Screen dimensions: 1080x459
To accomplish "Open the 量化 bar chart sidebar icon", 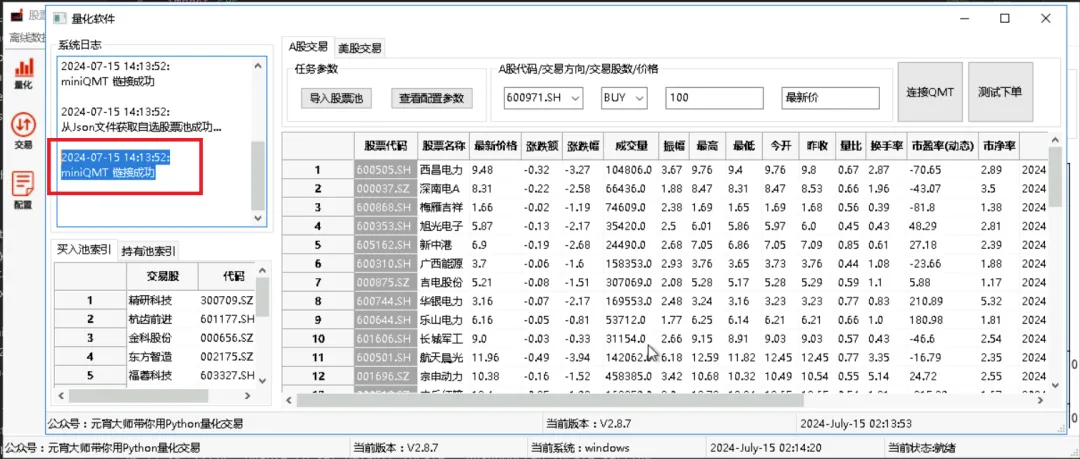I will 22,72.
